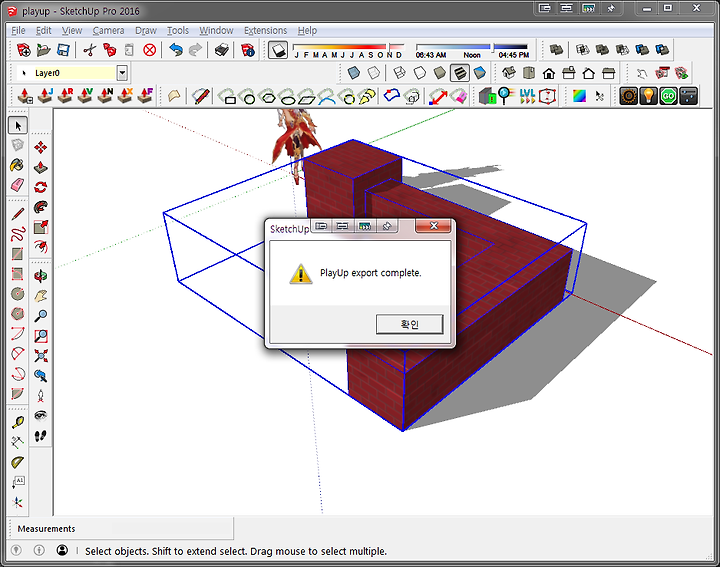Image resolution: width=720 pixels, height=567 pixels.
Task: Click the Top view icon
Action: (x=529, y=73)
